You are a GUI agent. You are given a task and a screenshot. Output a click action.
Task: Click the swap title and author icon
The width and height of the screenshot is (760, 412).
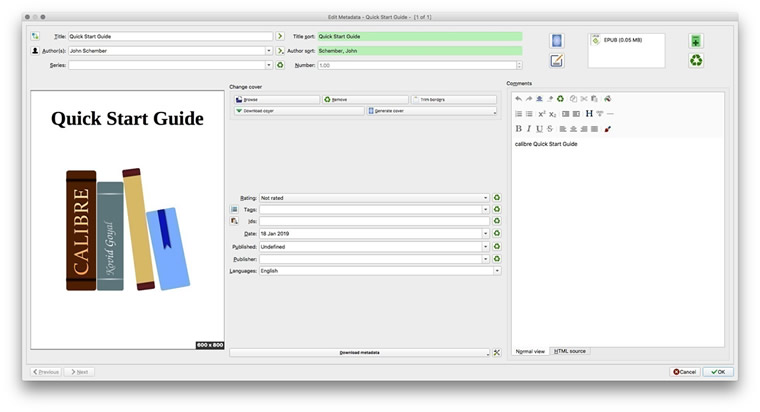click(35, 36)
